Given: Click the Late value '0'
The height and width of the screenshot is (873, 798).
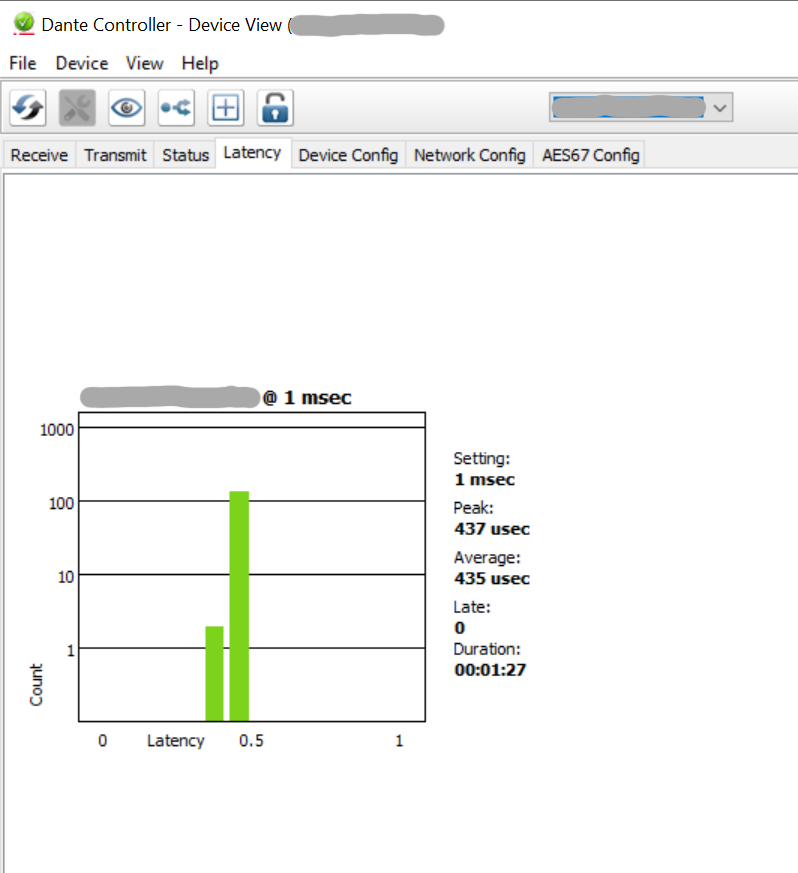Looking at the screenshot, I should (x=459, y=627).
